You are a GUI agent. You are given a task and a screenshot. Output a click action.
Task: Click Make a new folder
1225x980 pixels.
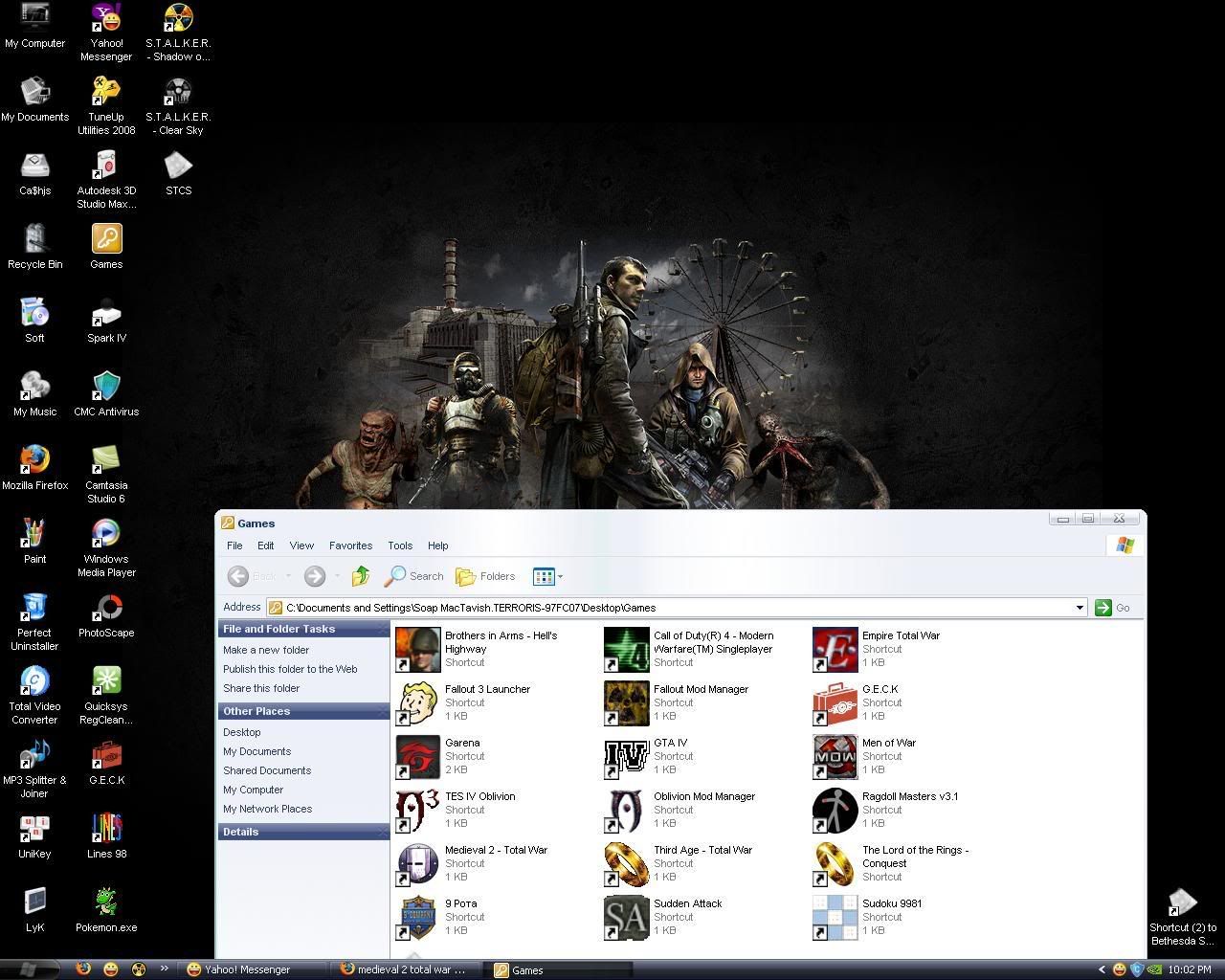click(x=266, y=650)
